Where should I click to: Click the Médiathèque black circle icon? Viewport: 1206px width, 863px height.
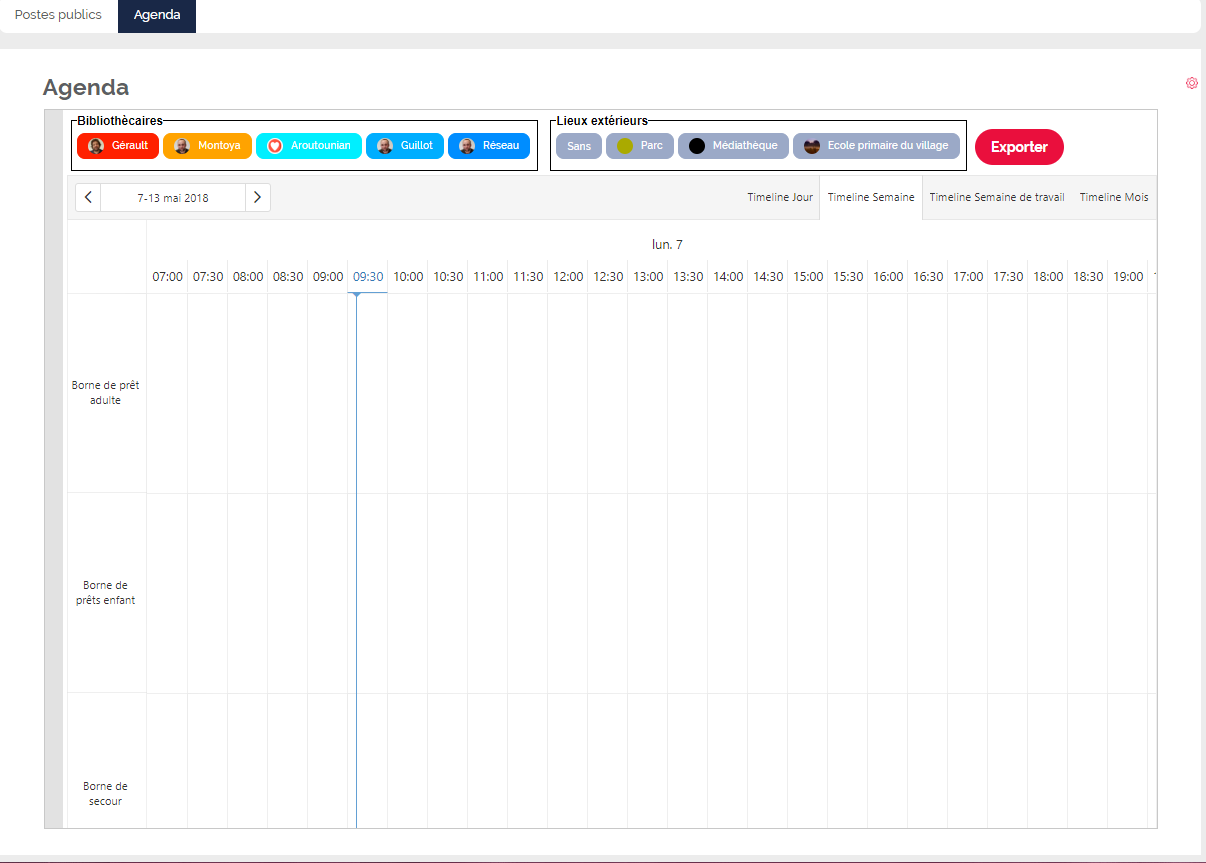click(x=697, y=146)
